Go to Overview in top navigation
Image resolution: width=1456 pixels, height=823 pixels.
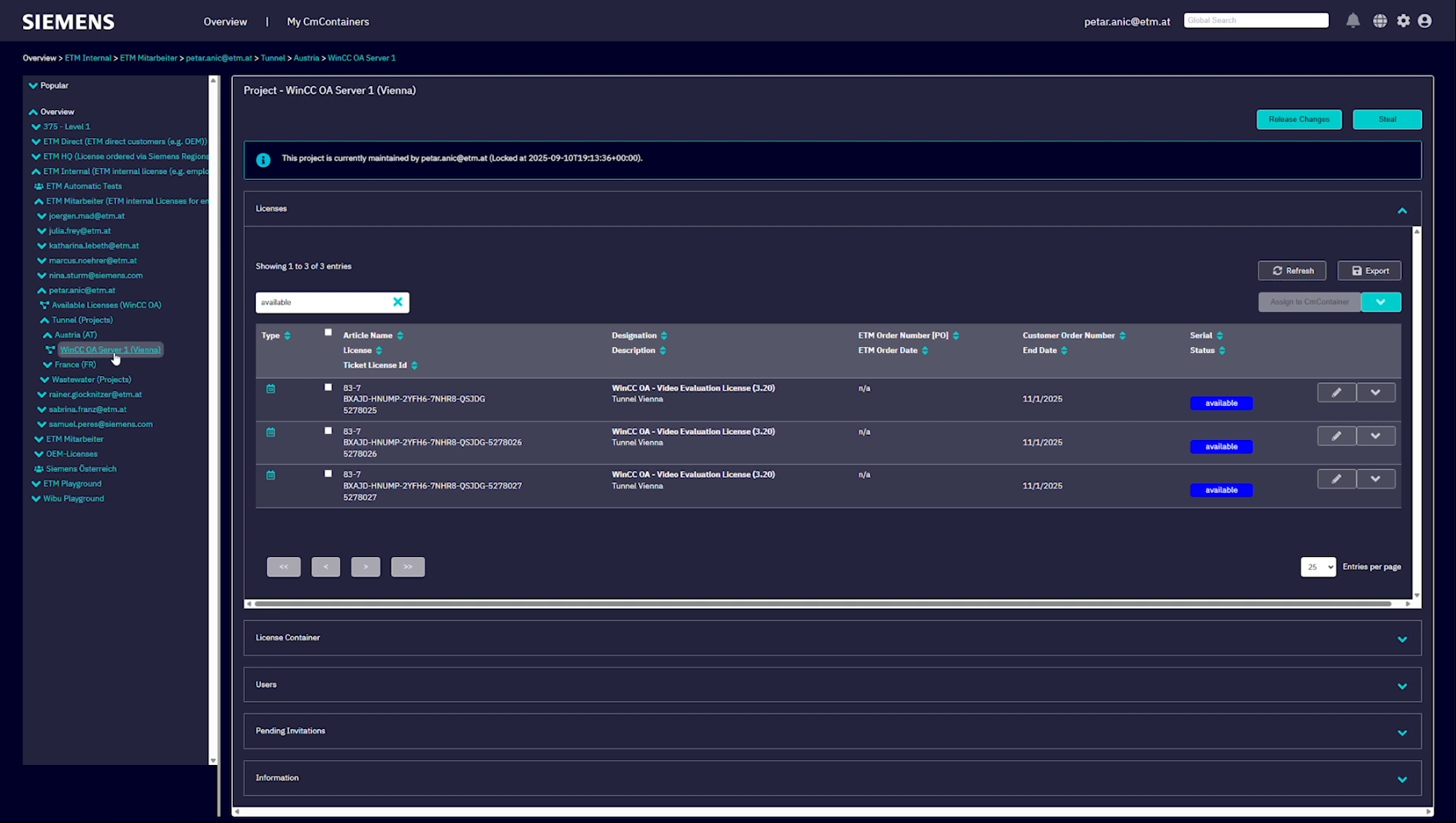(x=225, y=21)
